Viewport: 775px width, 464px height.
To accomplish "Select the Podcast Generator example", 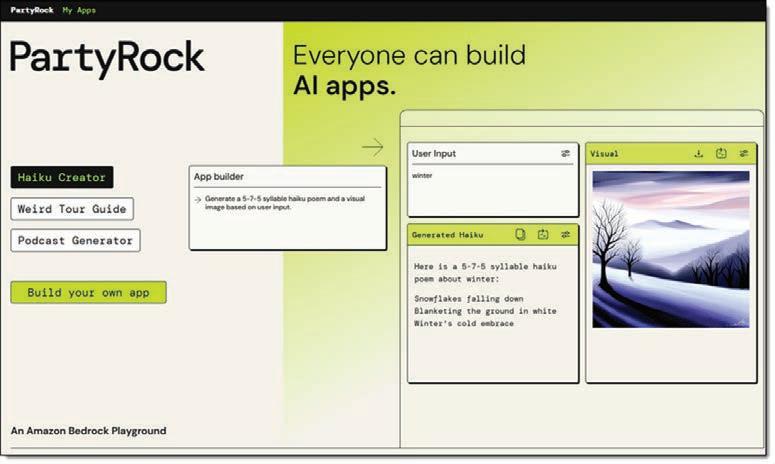I will (75, 241).
